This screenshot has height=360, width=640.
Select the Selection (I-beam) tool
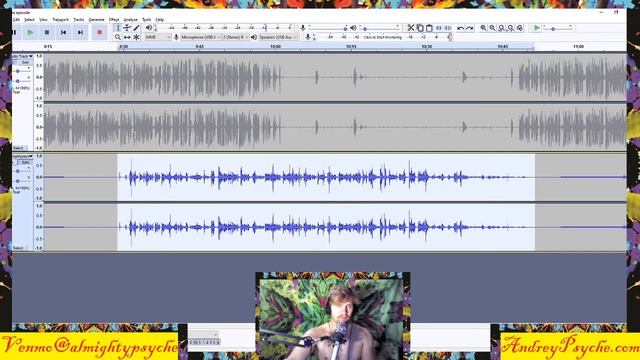pos(118,28)
